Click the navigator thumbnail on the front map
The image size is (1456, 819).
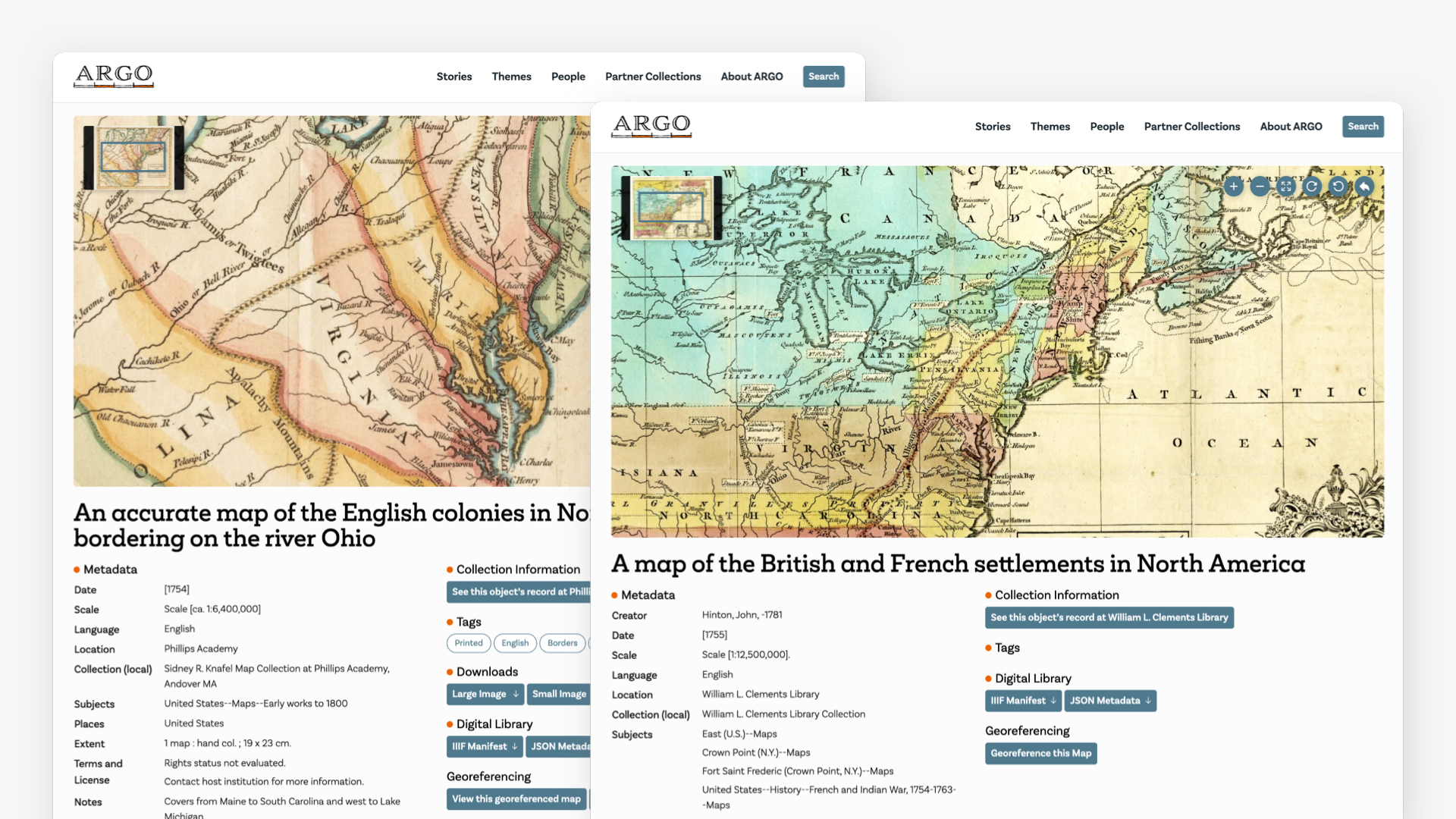(x=671, y=207)
